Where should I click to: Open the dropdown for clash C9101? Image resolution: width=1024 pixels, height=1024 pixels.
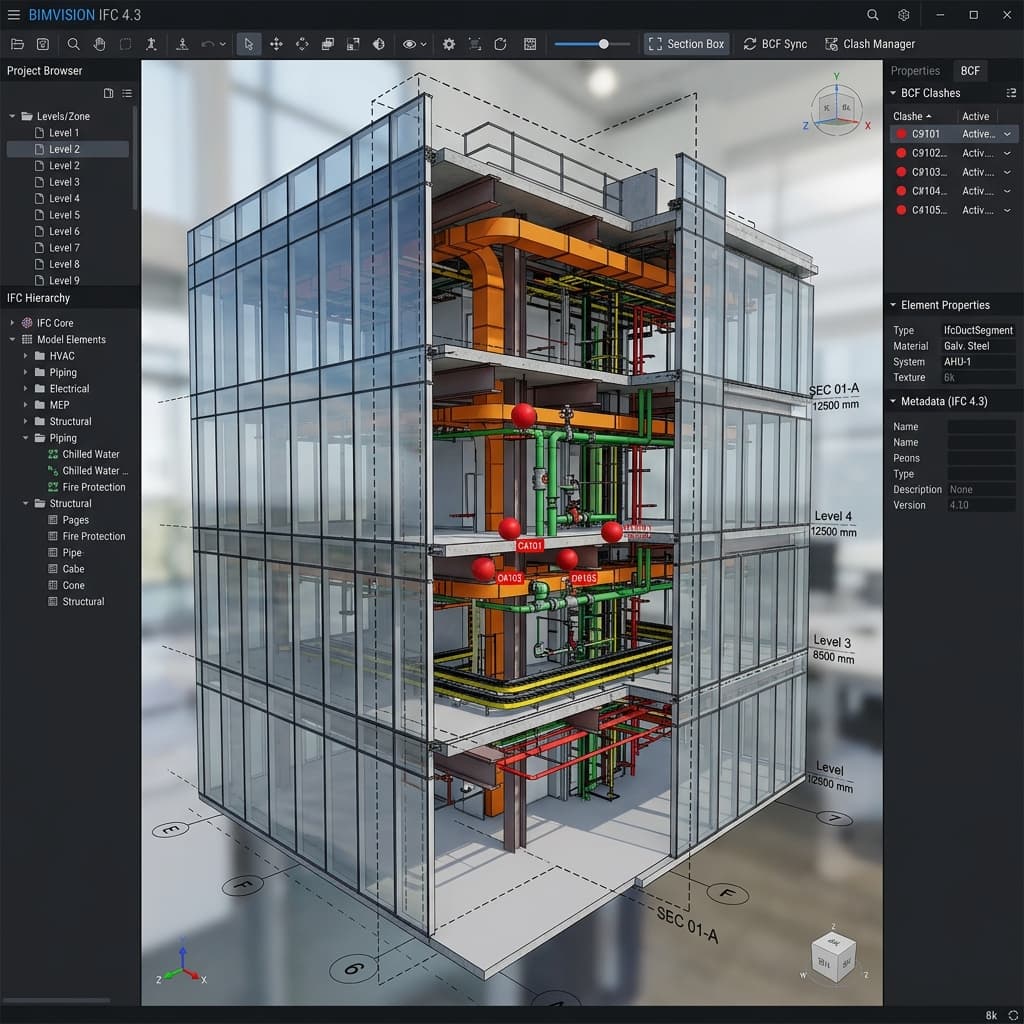pyautogui.click(x=1007, y=134)
